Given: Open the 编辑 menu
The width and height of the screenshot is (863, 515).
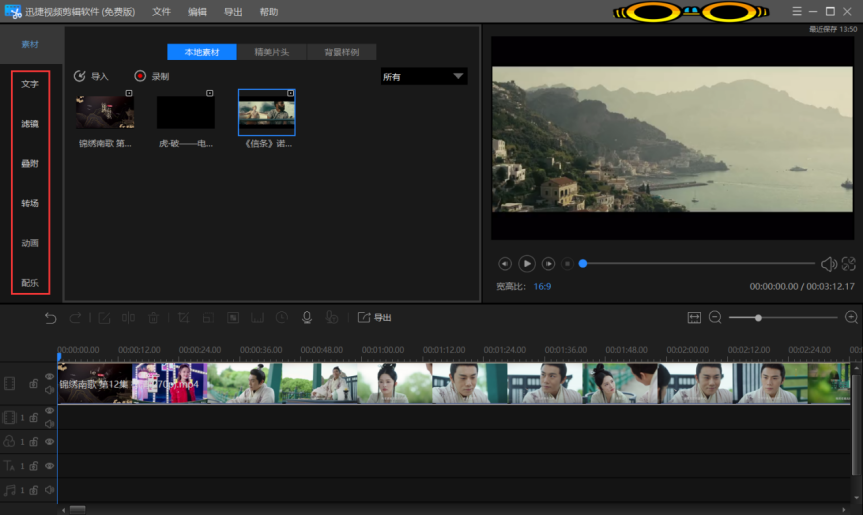Looking at the screenshot, I should click(197, 12).
